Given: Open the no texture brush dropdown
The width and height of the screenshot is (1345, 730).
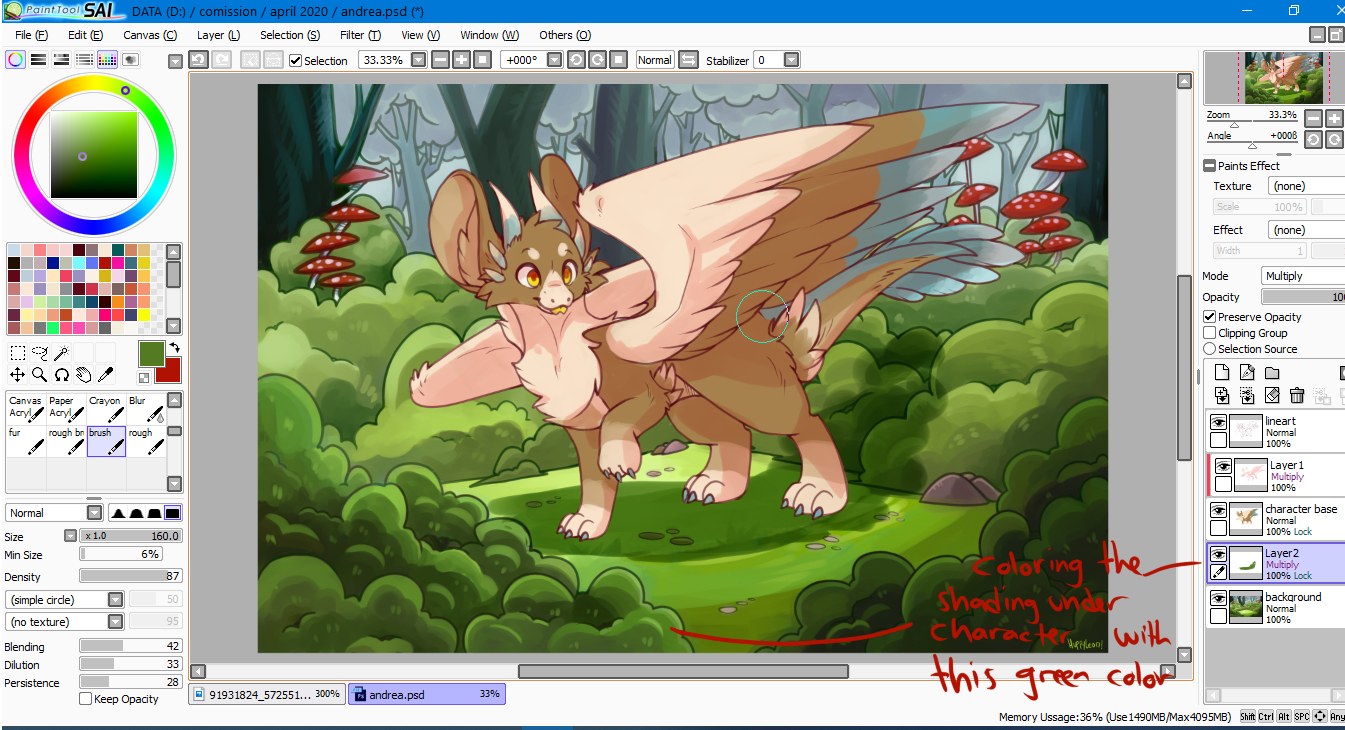Looking at the screenshot, I should point(115,622).
